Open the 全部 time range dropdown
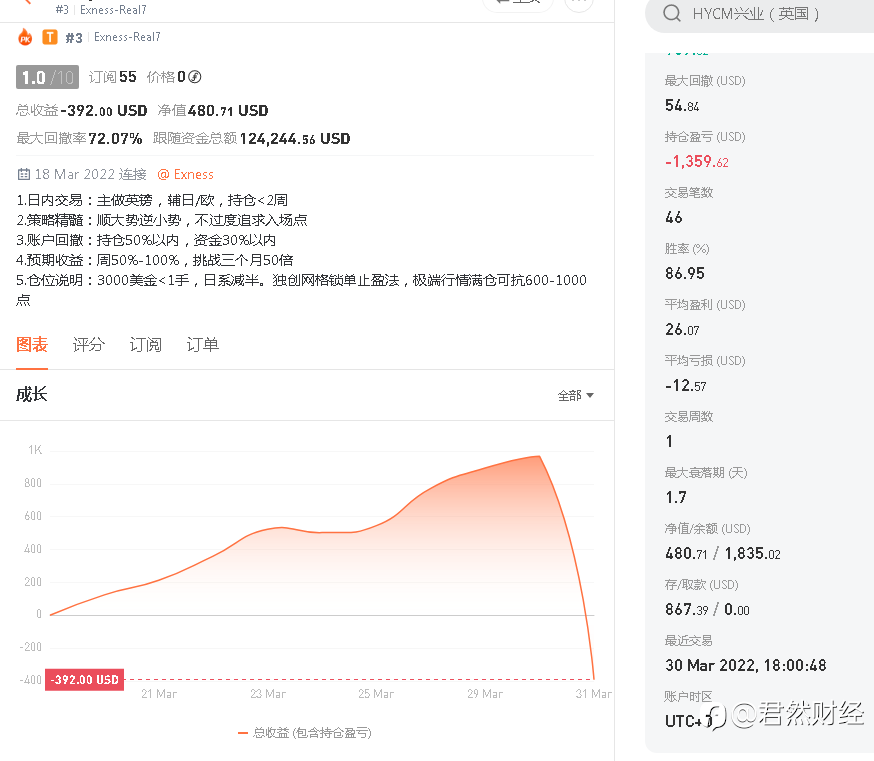 576,395
